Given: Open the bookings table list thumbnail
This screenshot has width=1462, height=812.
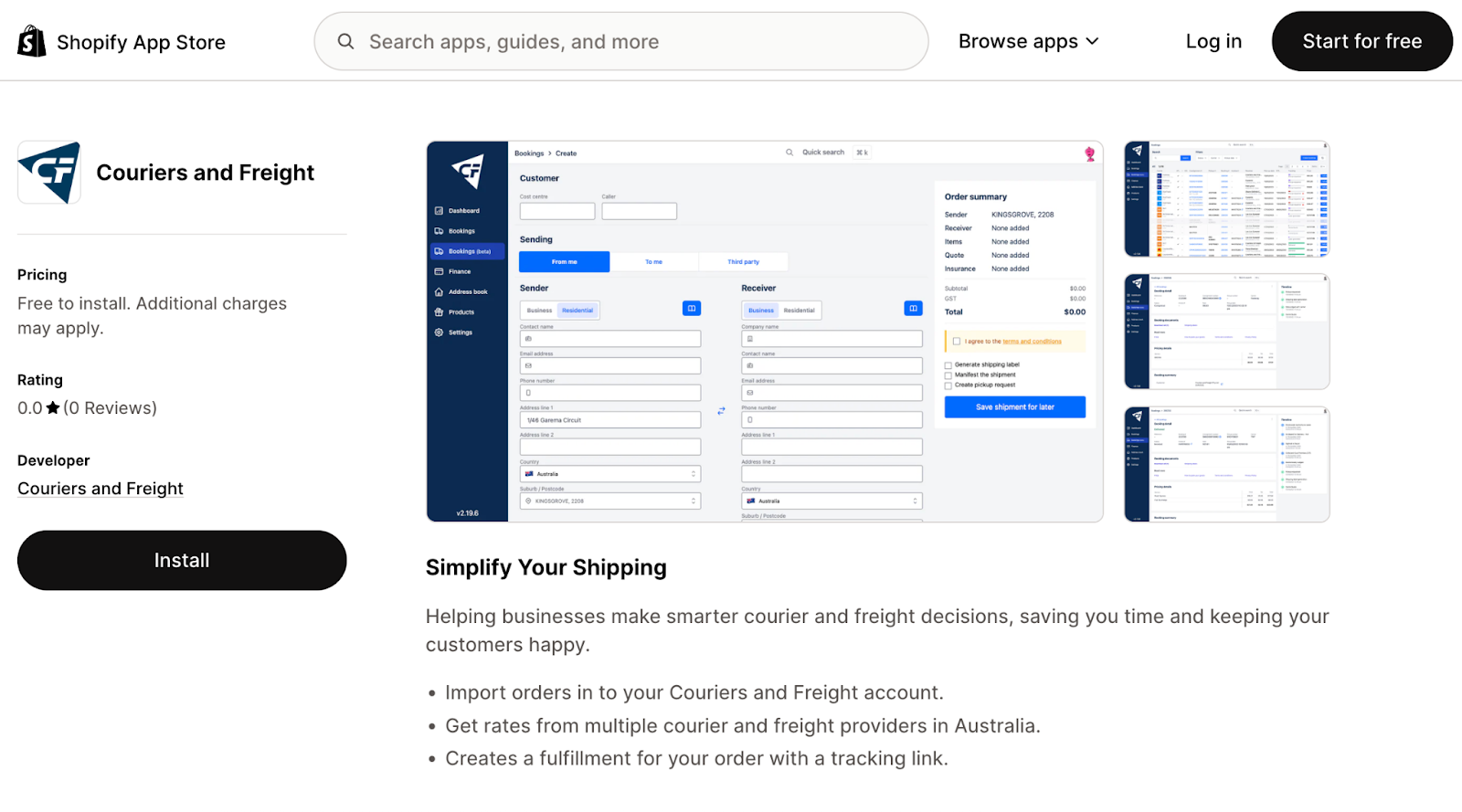Looking at the screenshot, I should click(x=1226, y=199).
